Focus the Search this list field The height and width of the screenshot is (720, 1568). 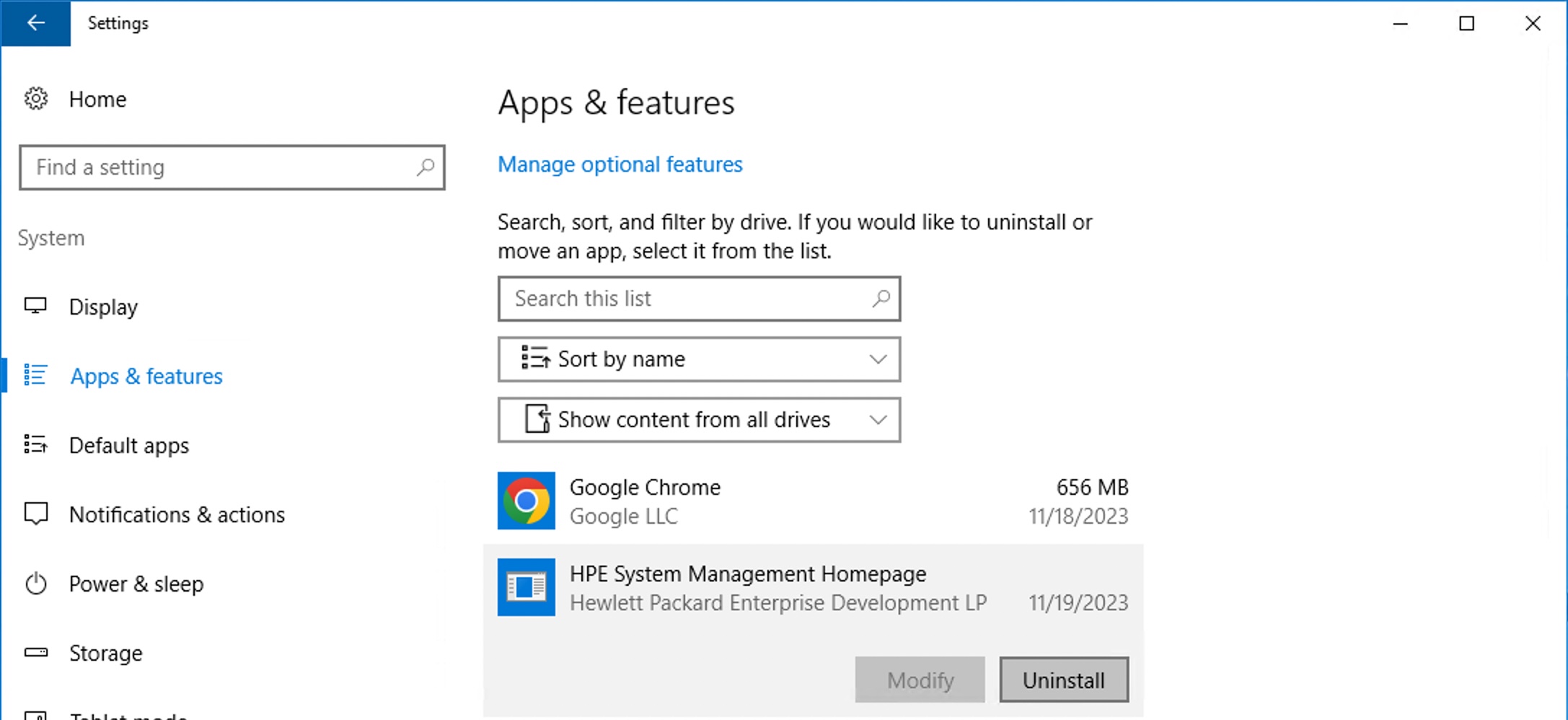click(x=699, y=299)
